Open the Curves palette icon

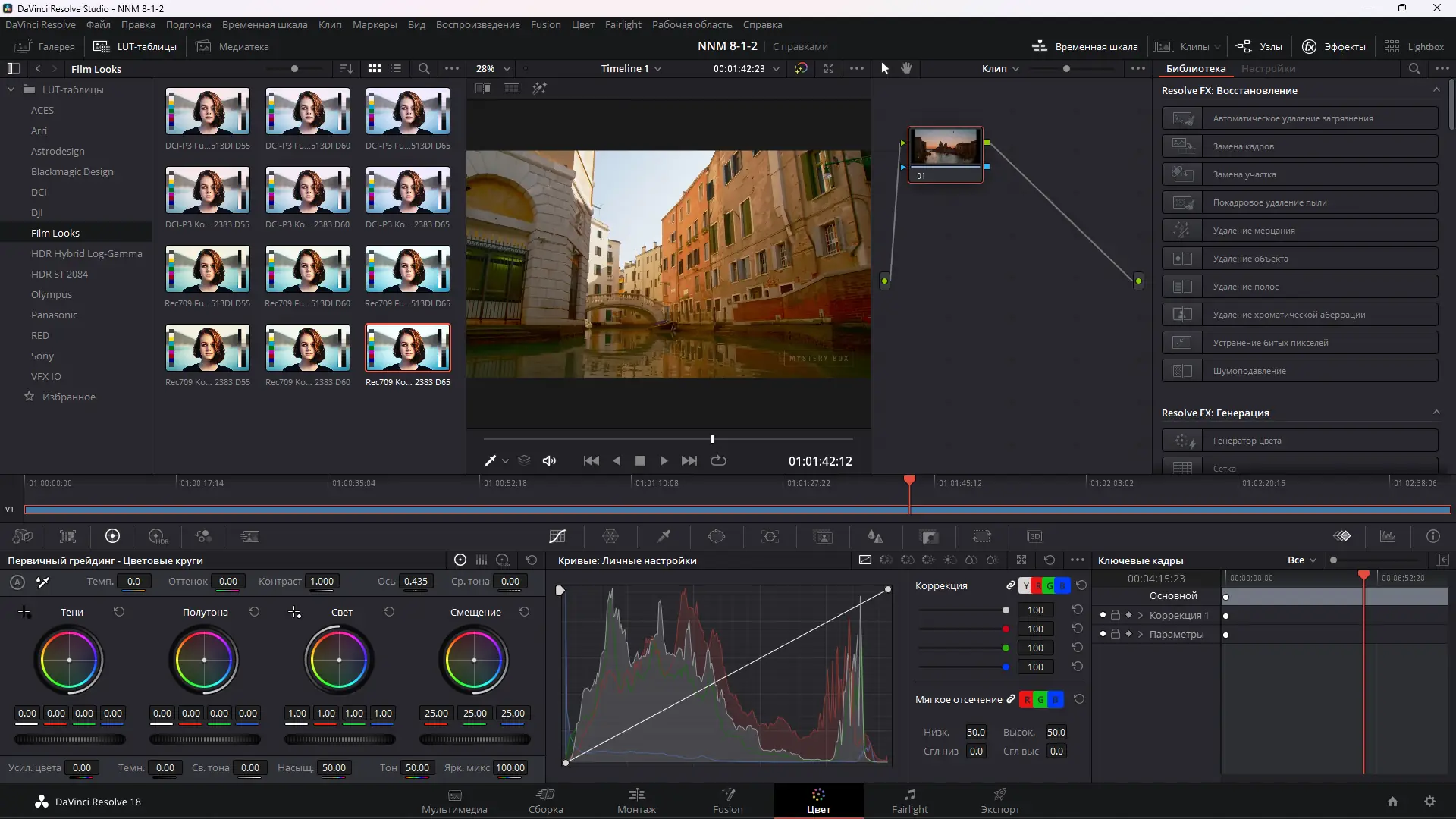557,537
